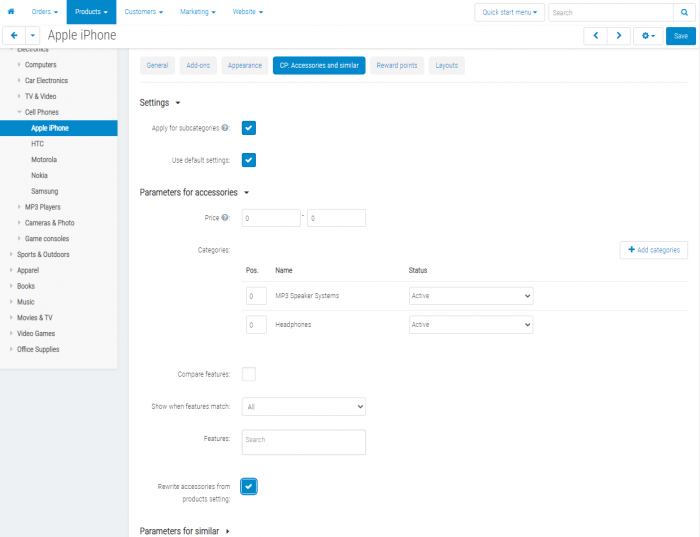Open Cameras & Photo category
This screenshot has width=700, height=537.
click(50, 223)
